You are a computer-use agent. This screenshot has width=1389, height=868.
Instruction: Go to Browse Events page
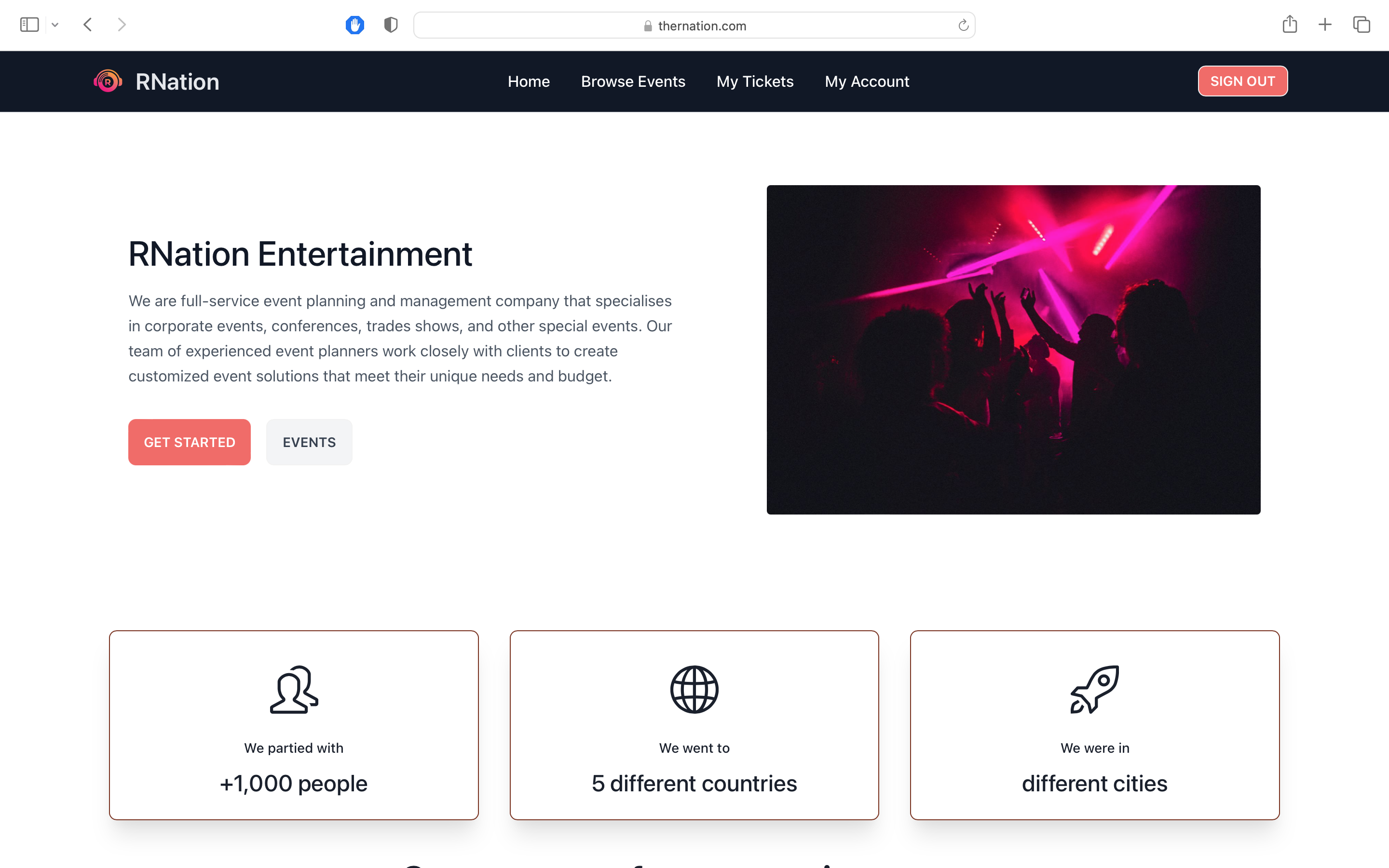click(x=633, y=81)
